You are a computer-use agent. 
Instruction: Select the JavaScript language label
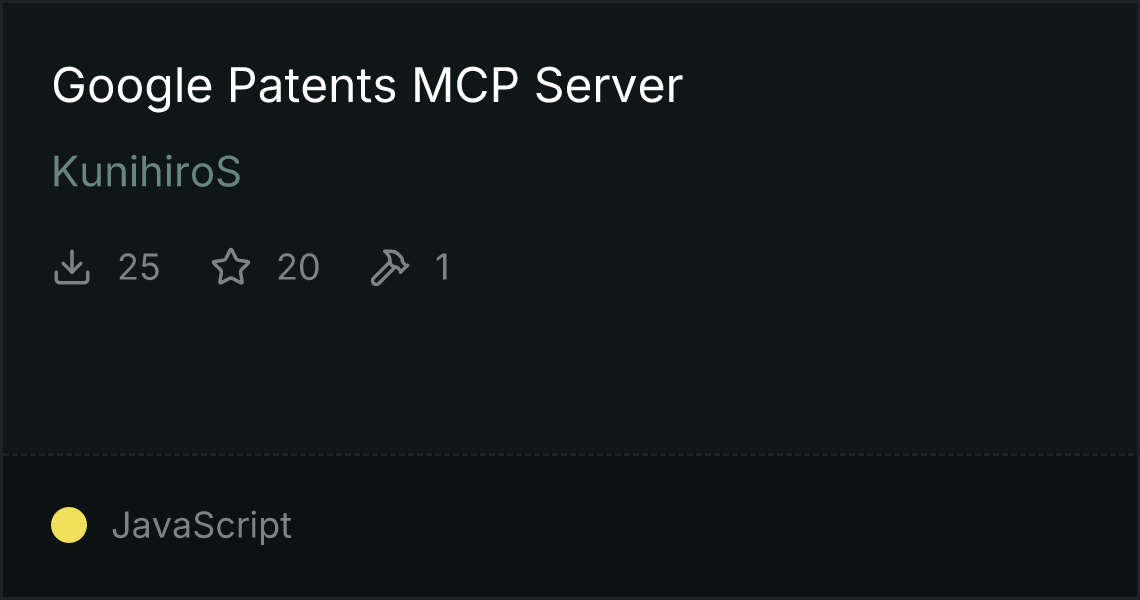(202, 526)
